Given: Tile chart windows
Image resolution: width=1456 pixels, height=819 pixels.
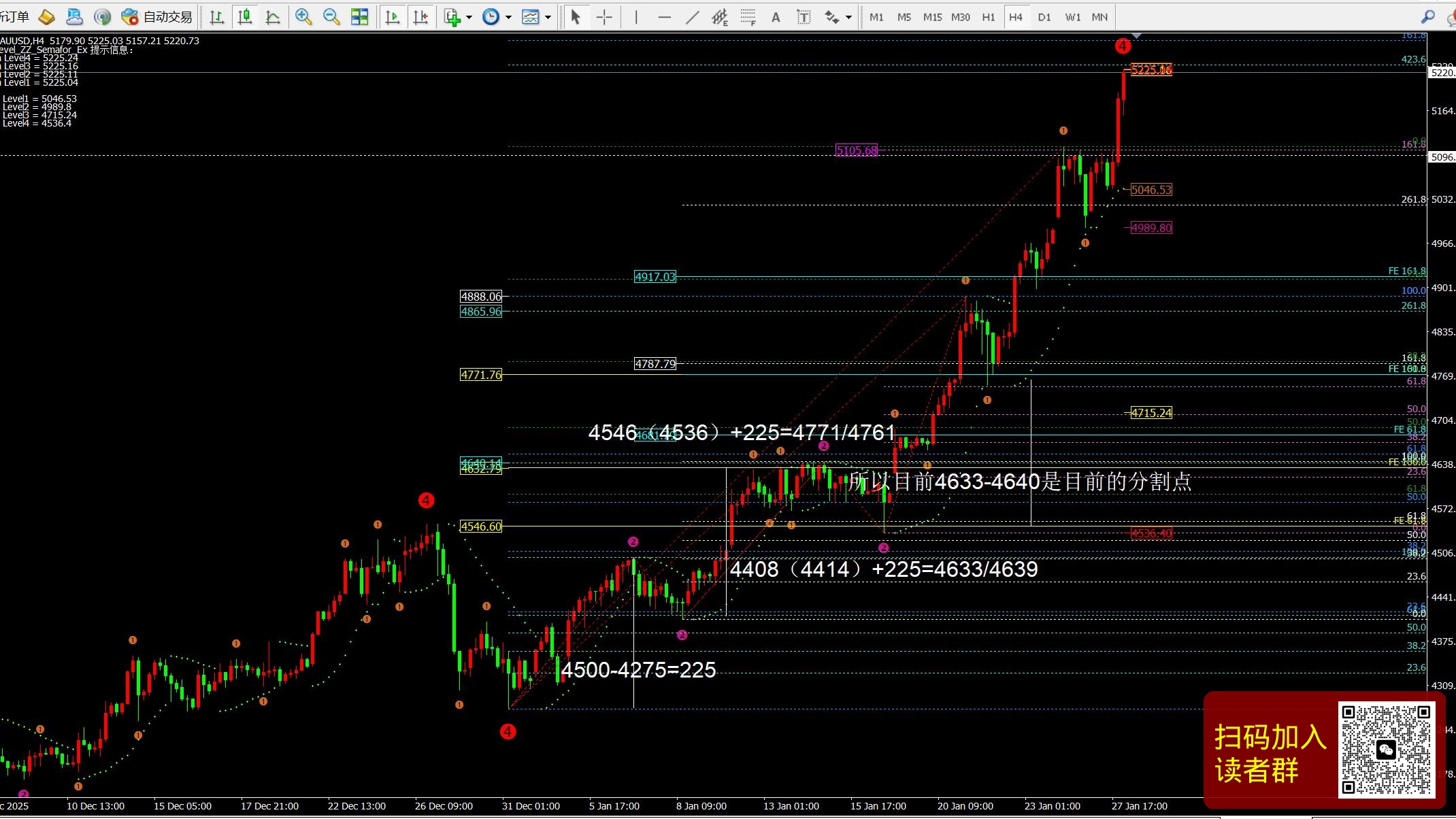Looking at the screenshot, I should [x=359, y=17].
